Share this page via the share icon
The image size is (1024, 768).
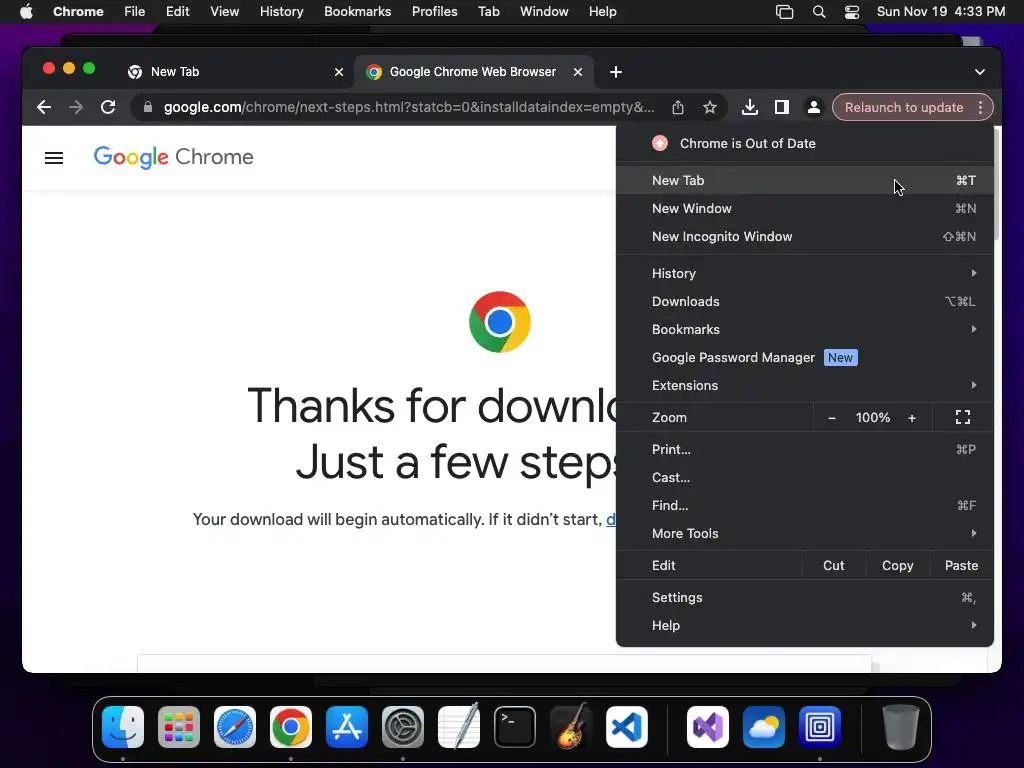pos(678,107)
